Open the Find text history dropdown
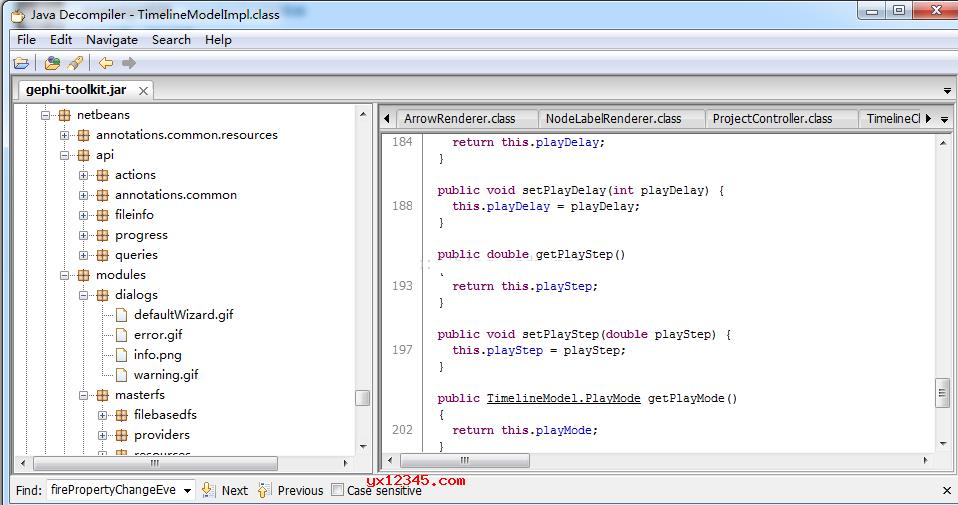This screenshot has height=505, width=958. click(x=187, y=490)
